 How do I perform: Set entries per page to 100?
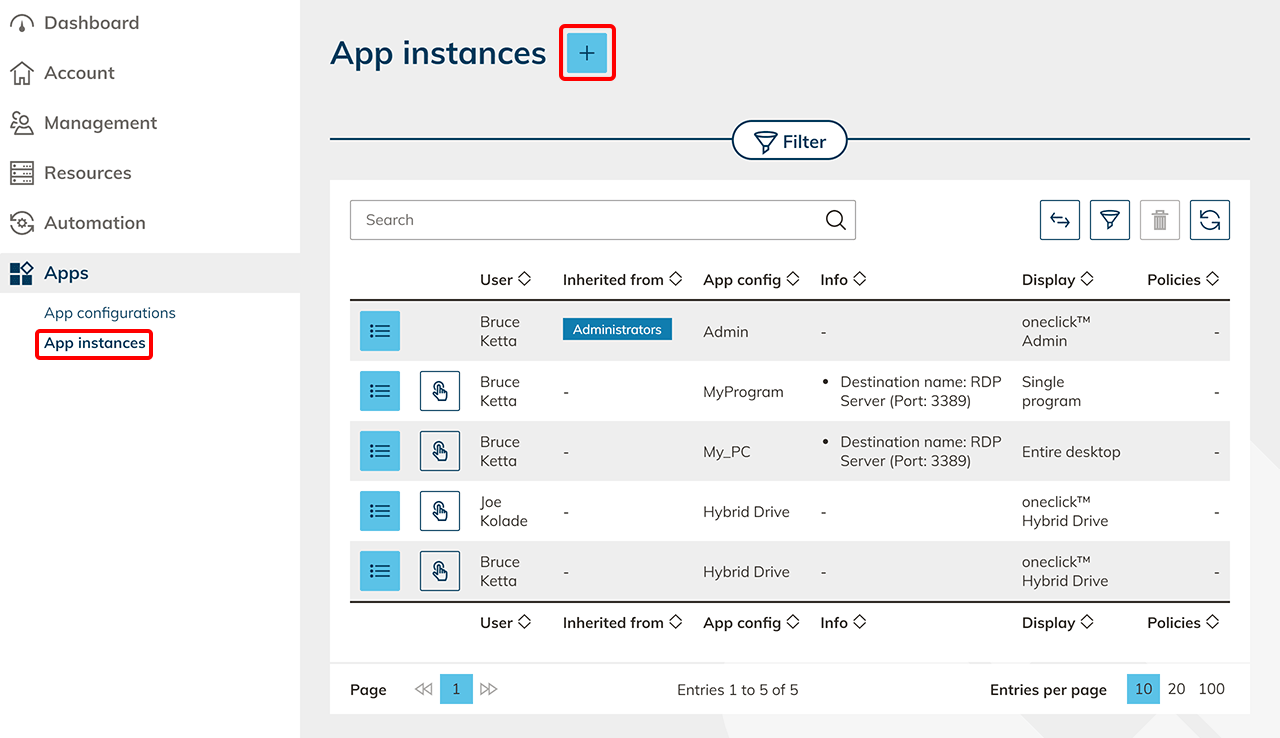tap(1211, 689)
